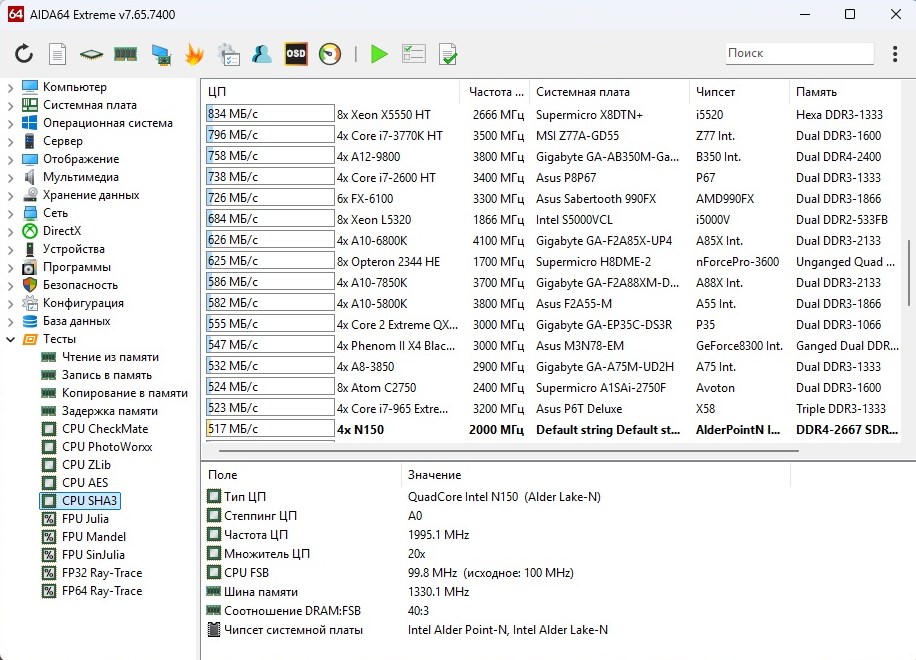Click the OSD panel toolbar icon
Image resolution: width=916 pixels, height=660 pixels.
click(x=296, y=54)
